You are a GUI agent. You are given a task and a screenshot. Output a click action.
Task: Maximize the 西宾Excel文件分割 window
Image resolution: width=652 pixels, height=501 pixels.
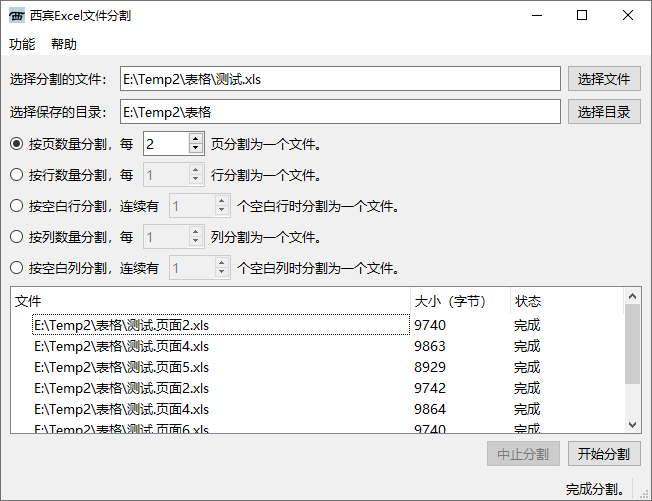coord(582,16)
